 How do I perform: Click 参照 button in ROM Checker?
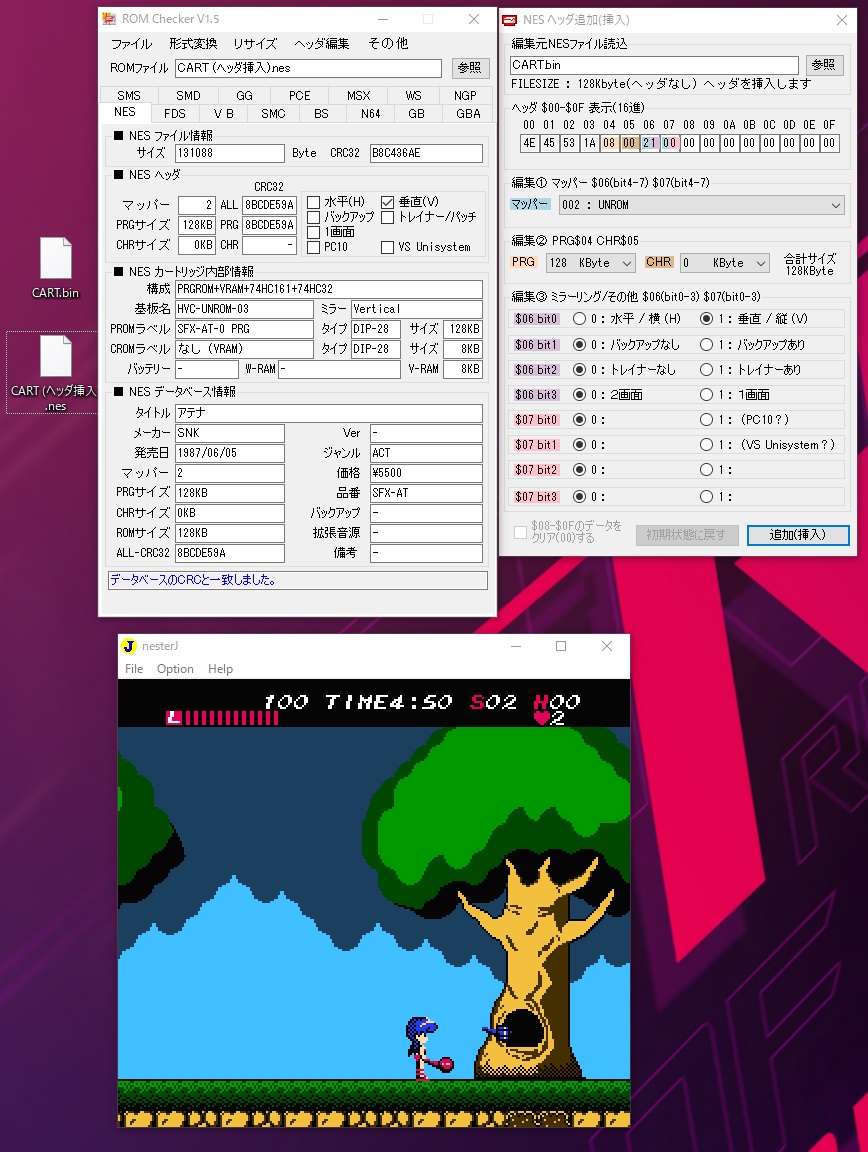pyautogui.click(x=470, y=68)
